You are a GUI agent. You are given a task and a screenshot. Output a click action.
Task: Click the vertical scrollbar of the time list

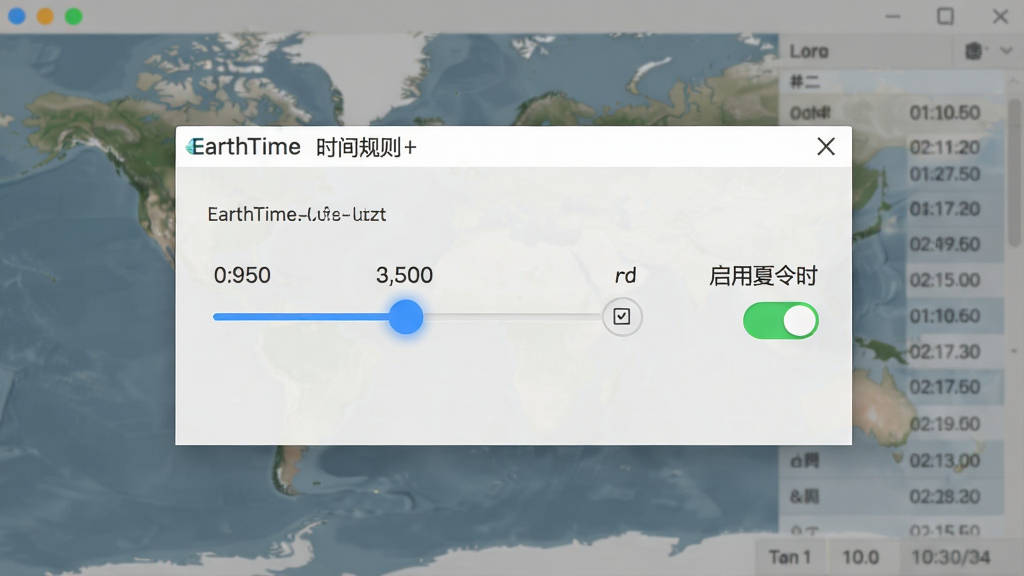point(1014,173)
